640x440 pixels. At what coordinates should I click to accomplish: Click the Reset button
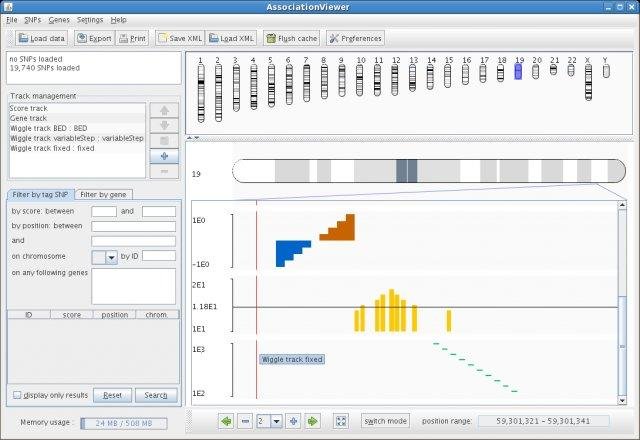(112, 395)
